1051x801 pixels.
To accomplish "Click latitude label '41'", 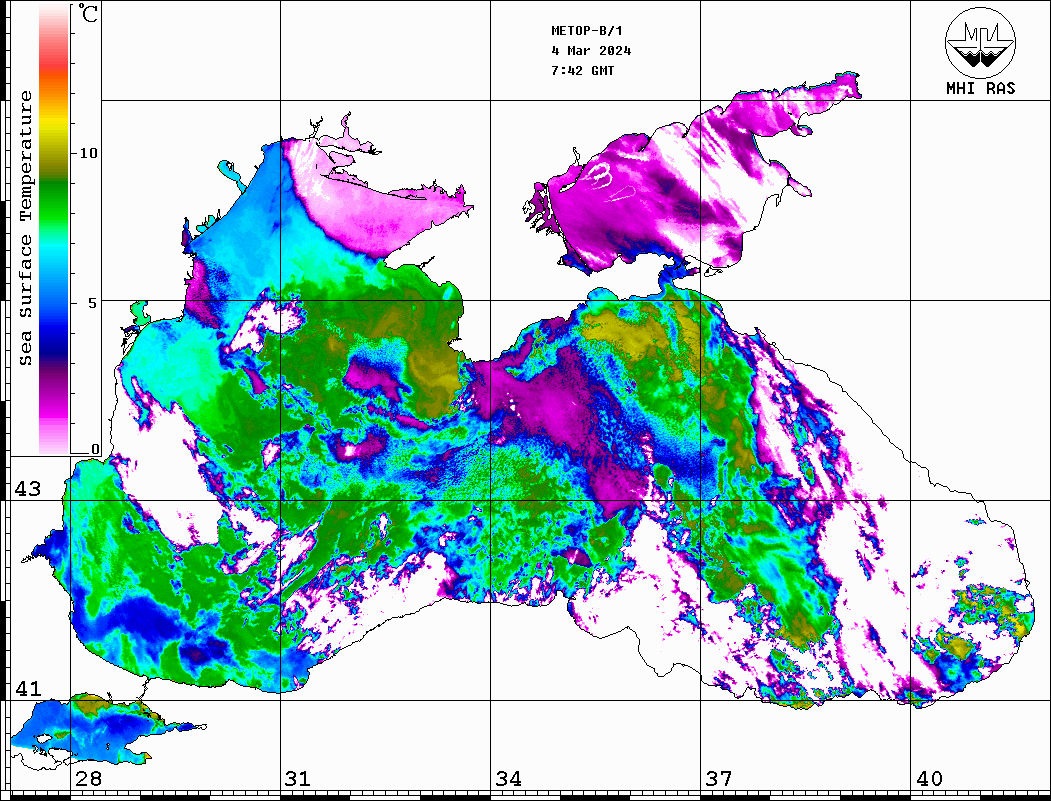I will 28,688.
